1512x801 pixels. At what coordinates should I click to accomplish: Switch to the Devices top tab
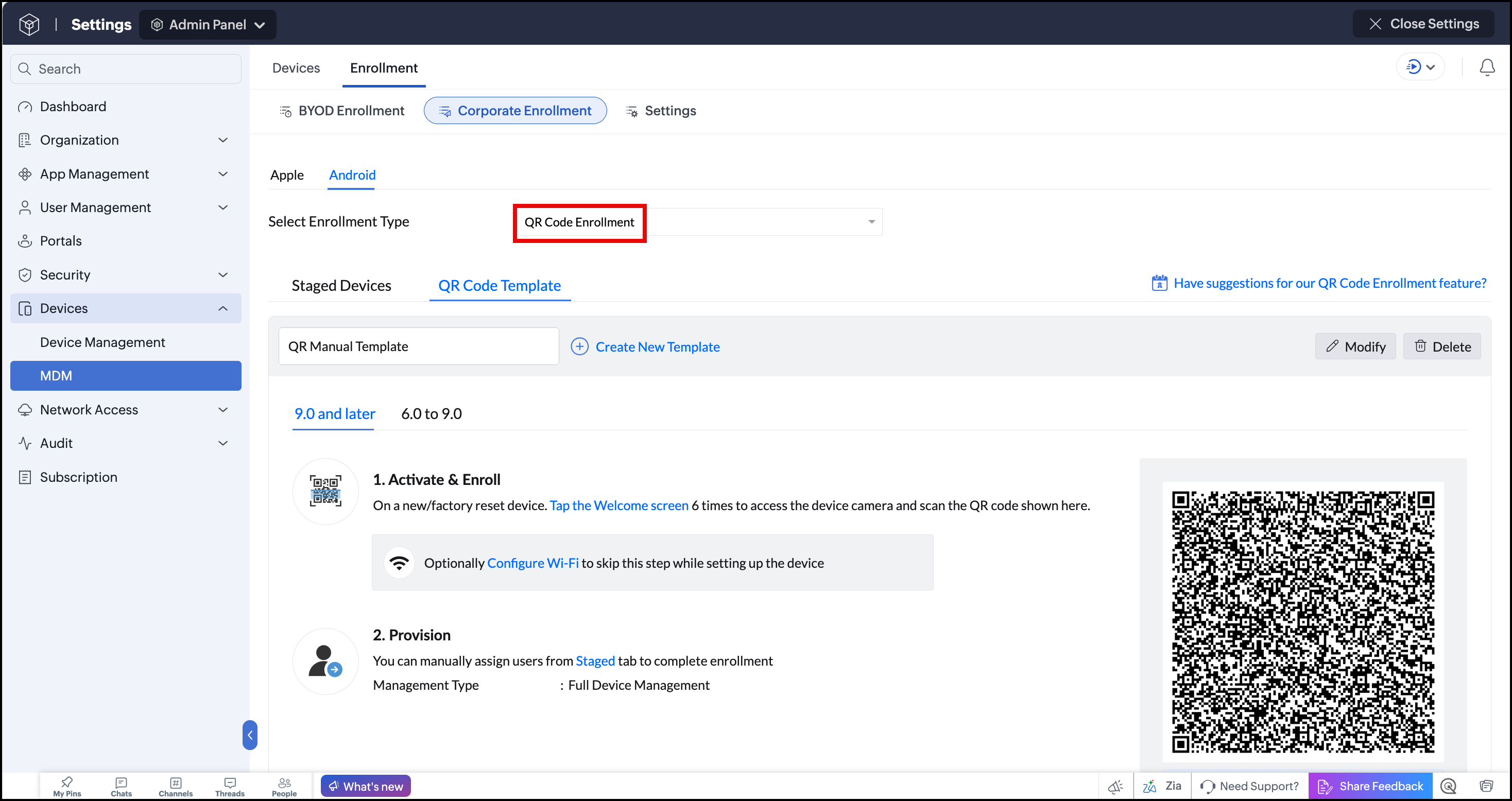click(x=296, y=68)
